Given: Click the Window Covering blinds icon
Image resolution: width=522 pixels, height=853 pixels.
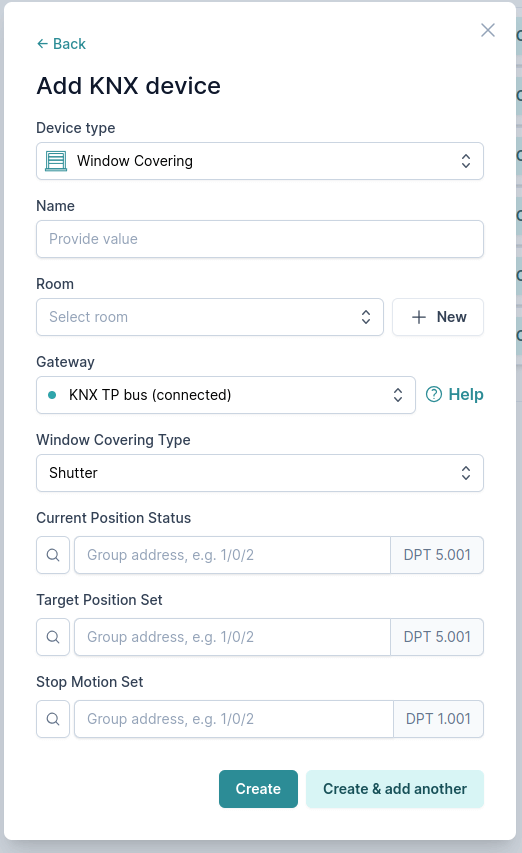Looking at the screenshot, I should click(55, 161).
